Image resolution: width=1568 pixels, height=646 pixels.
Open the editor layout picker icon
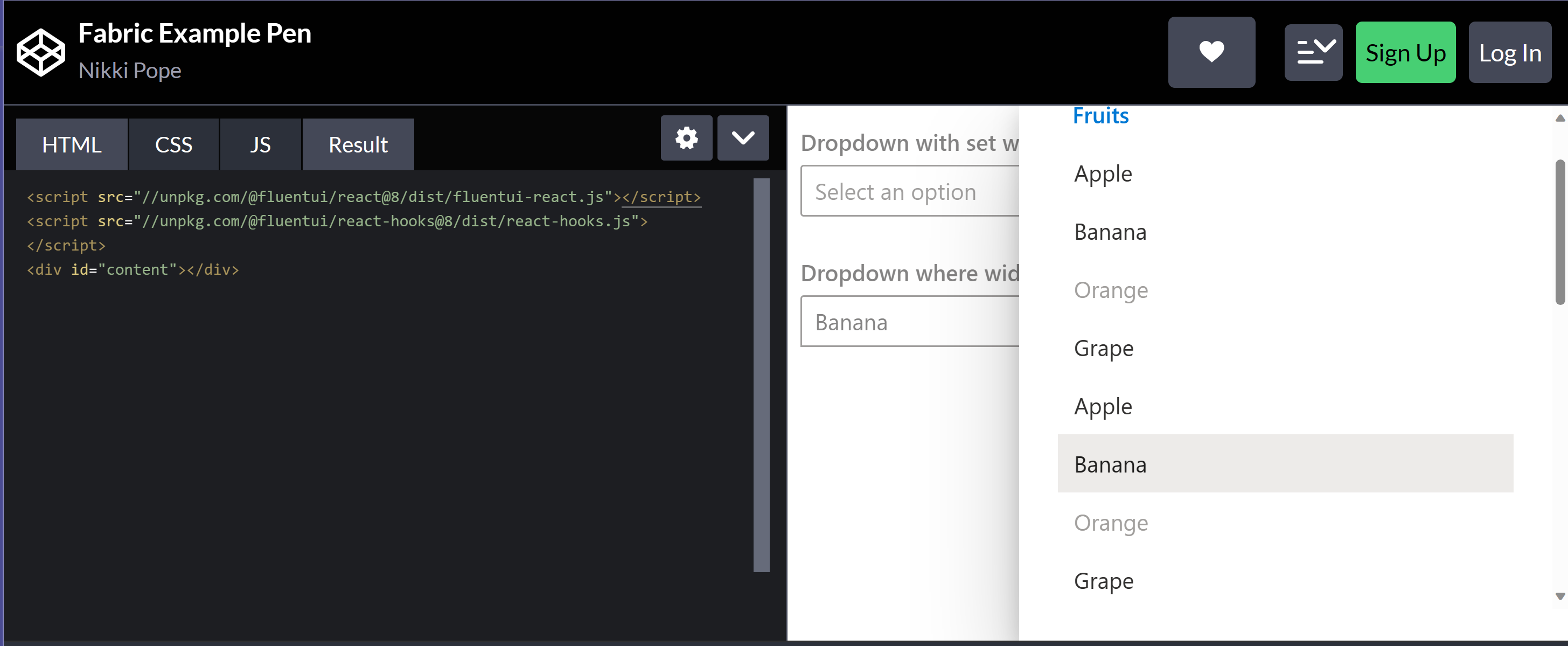click(x=1313, y=52)
